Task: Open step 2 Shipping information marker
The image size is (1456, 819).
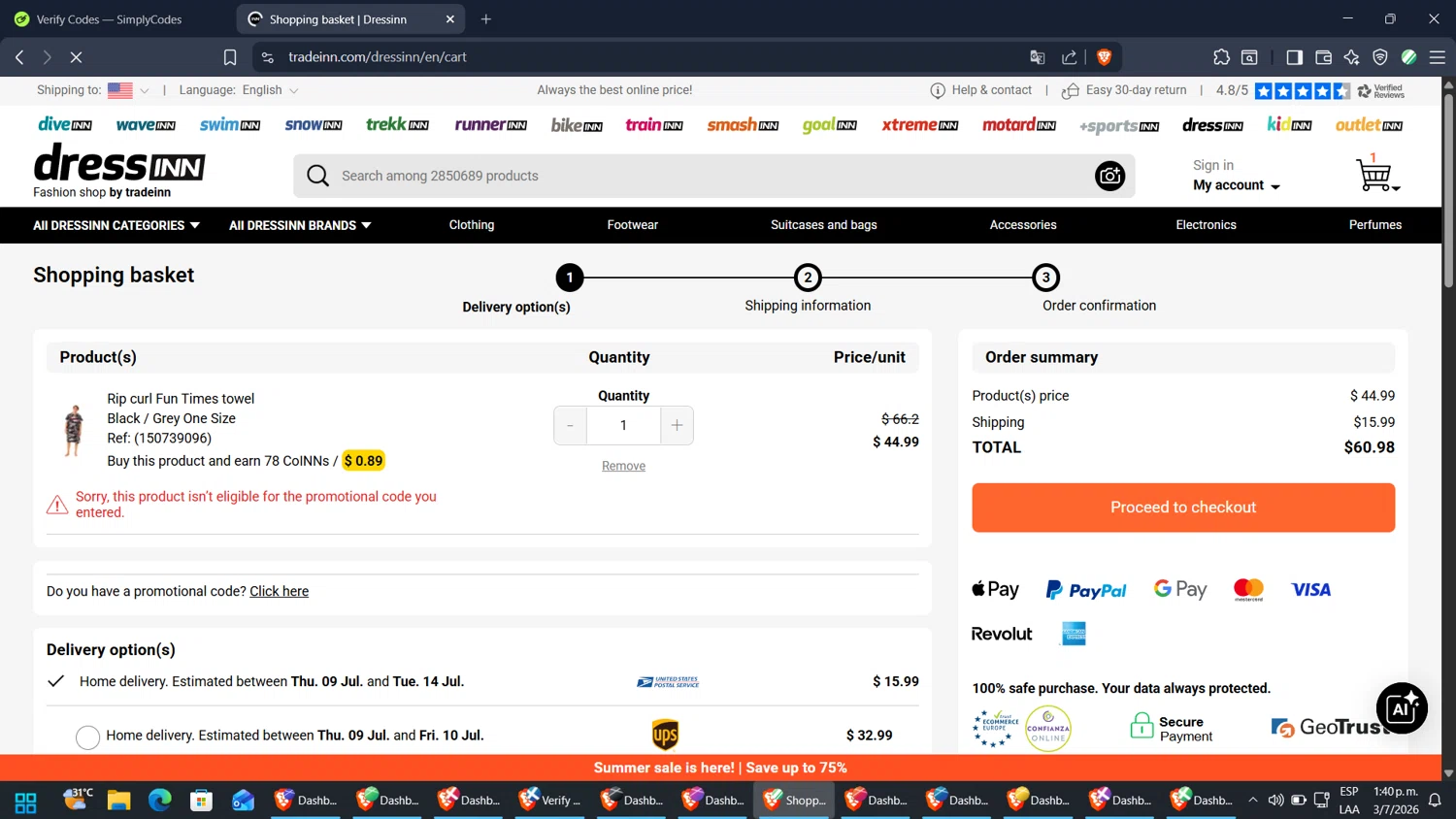Action: point(808,278)
